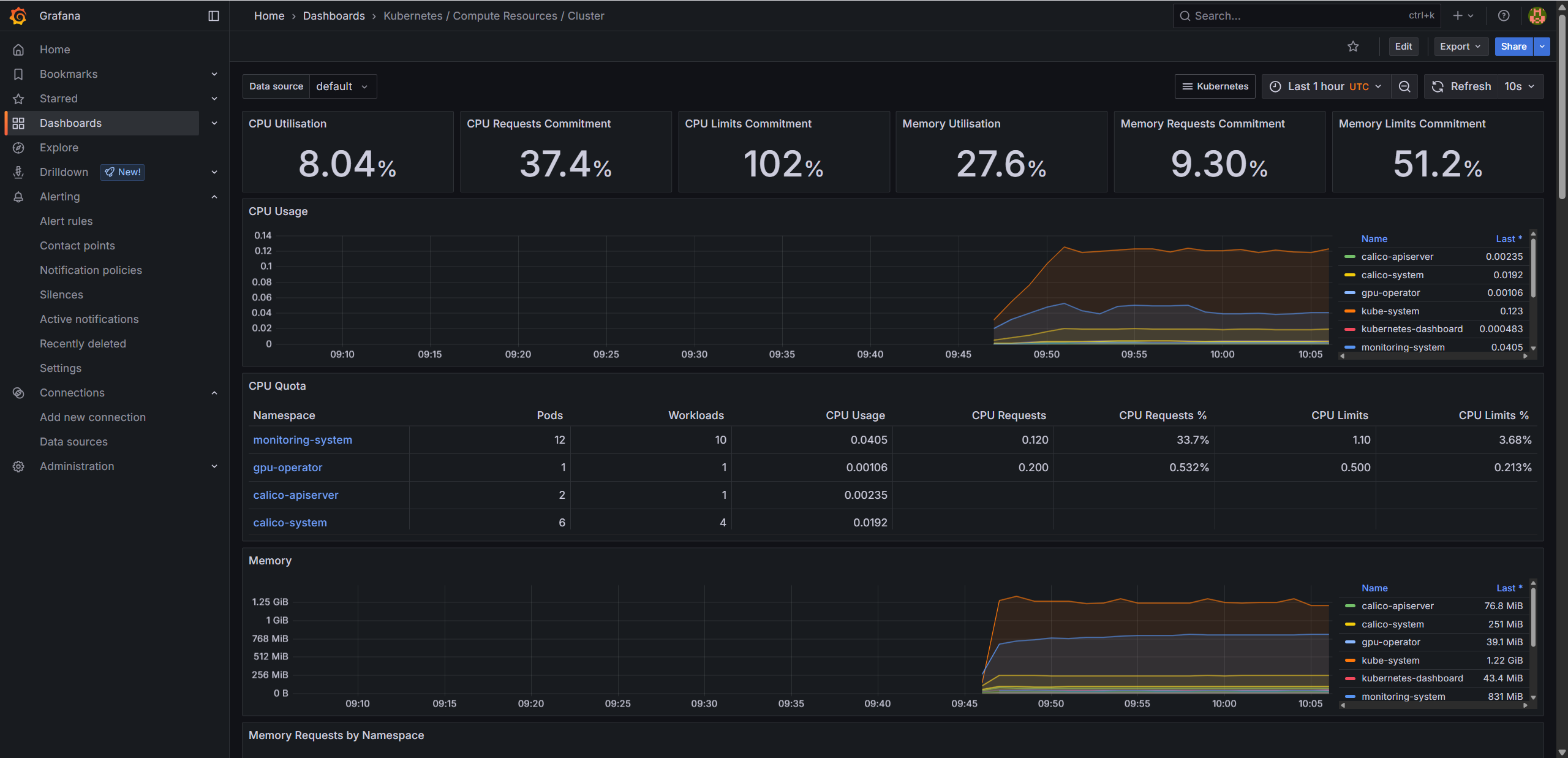
Task: Click the Grafana logo icon
Action: pyautogui.click(x=18, y=16)
